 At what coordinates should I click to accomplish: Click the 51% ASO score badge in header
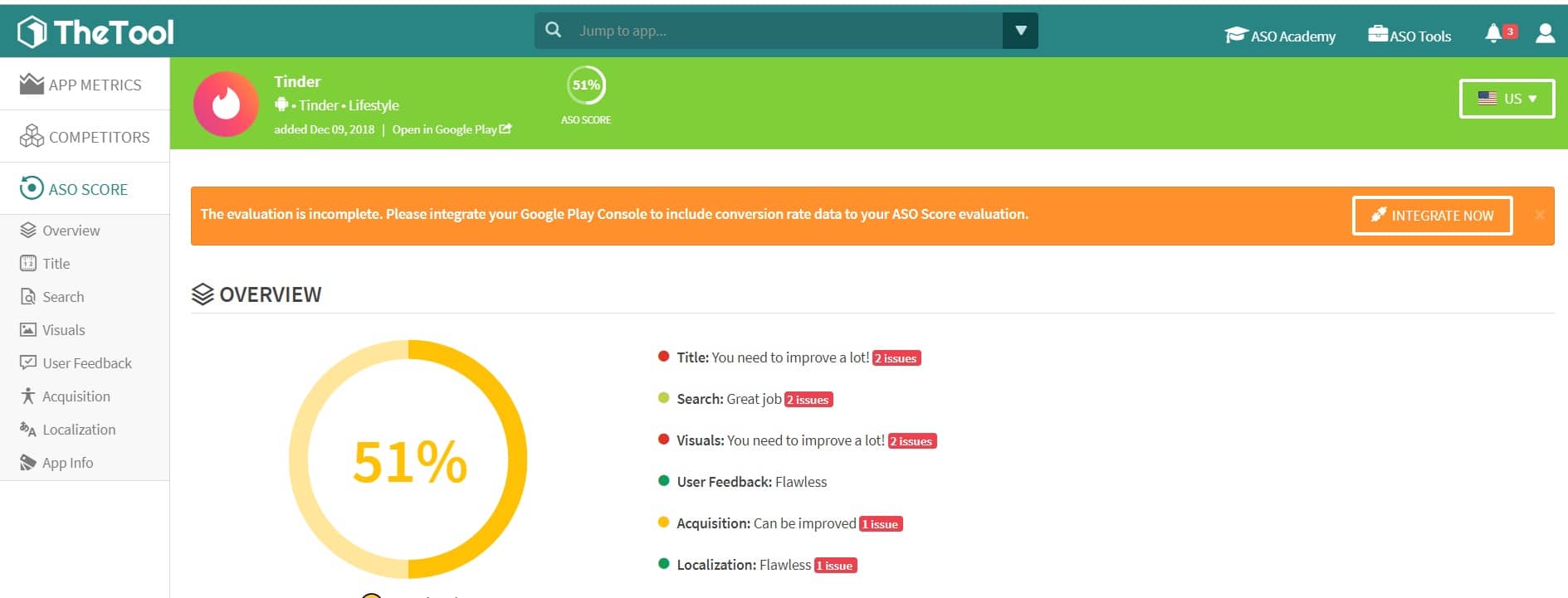pos(586,85)
